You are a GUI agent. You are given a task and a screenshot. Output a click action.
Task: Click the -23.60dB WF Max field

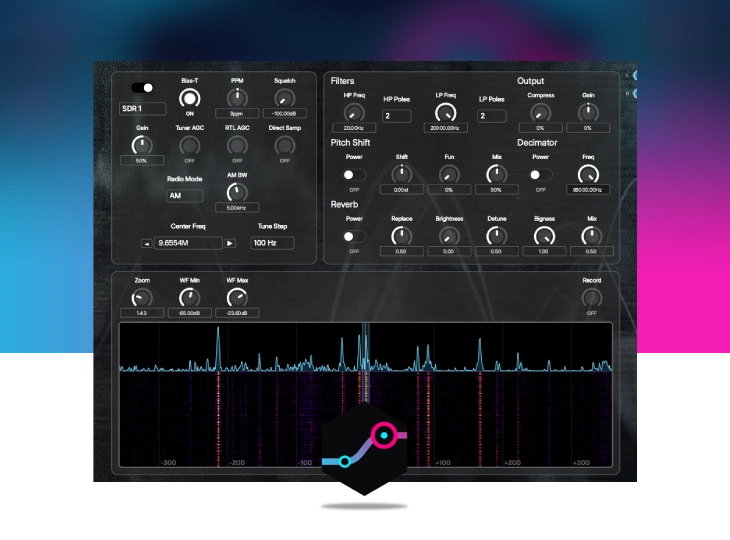[237, 313]
